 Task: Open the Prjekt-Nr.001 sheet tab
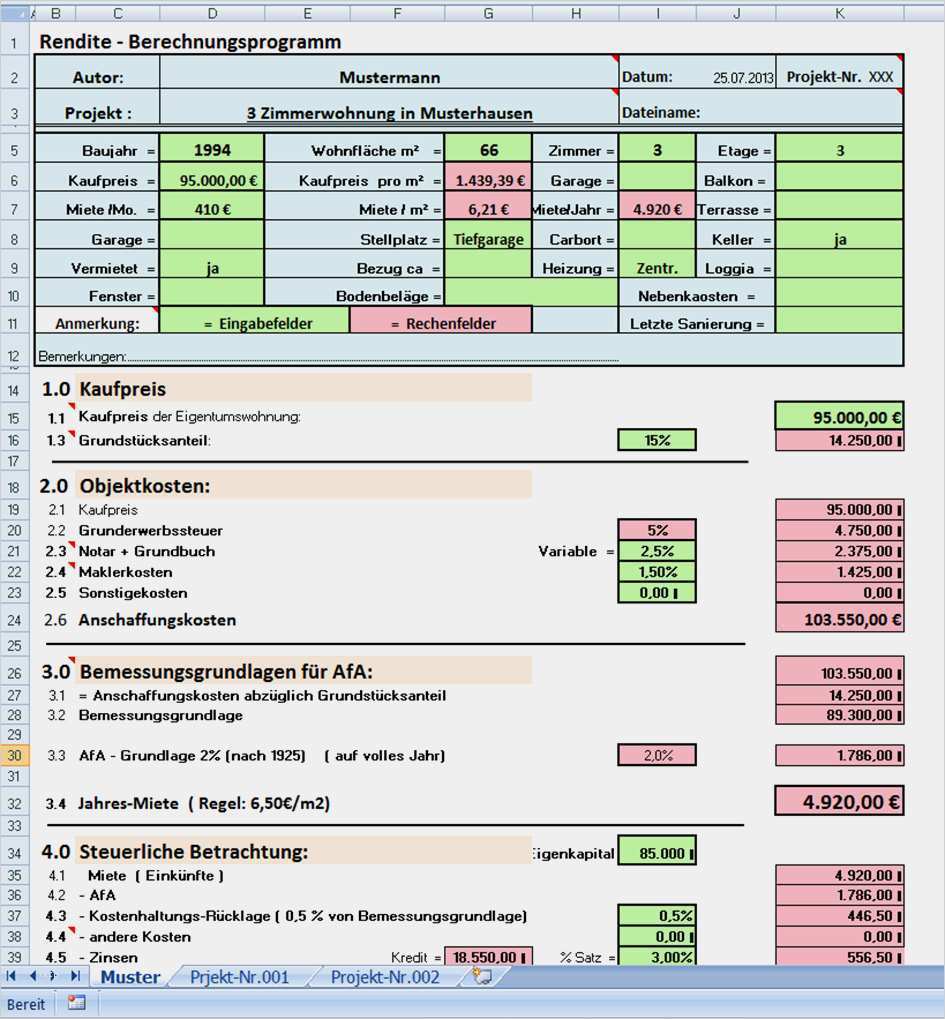239,977
